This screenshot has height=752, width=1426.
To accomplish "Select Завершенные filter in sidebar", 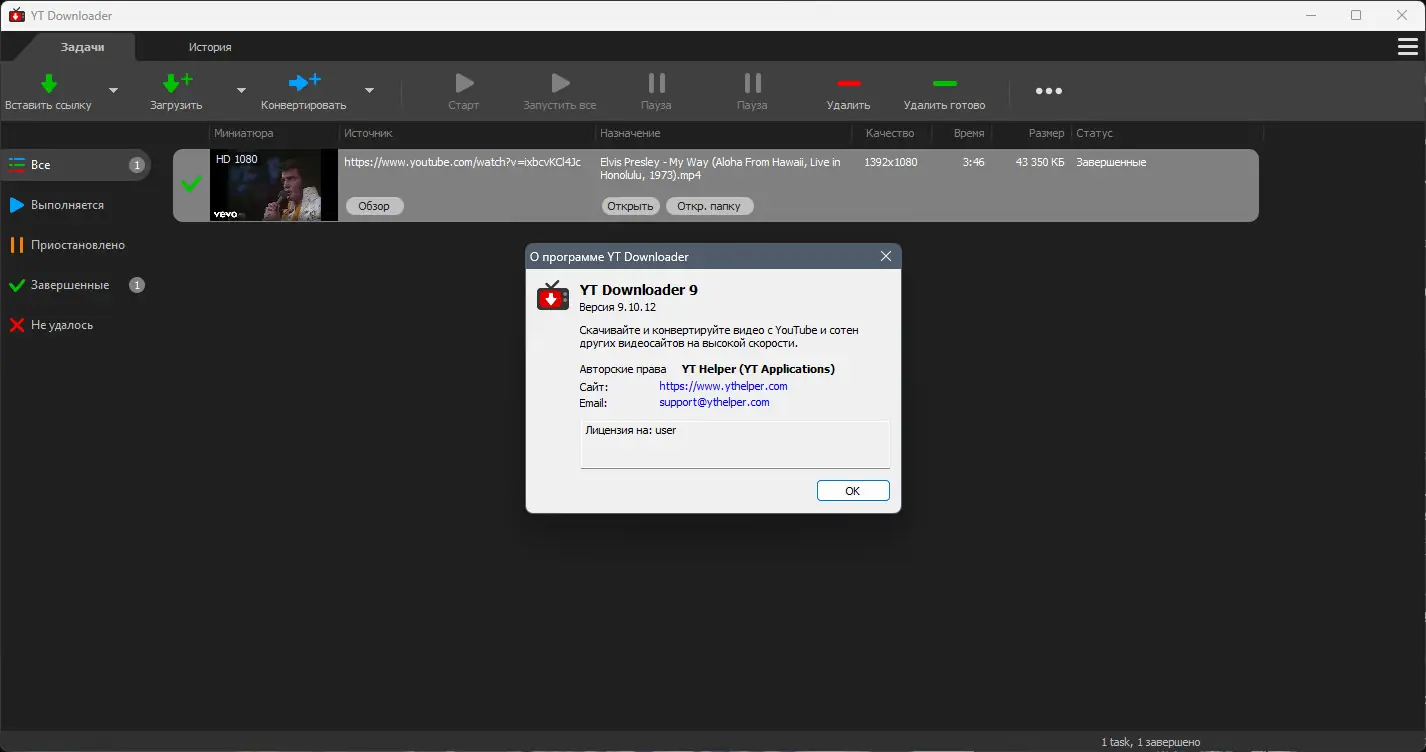I will (76, 285).
